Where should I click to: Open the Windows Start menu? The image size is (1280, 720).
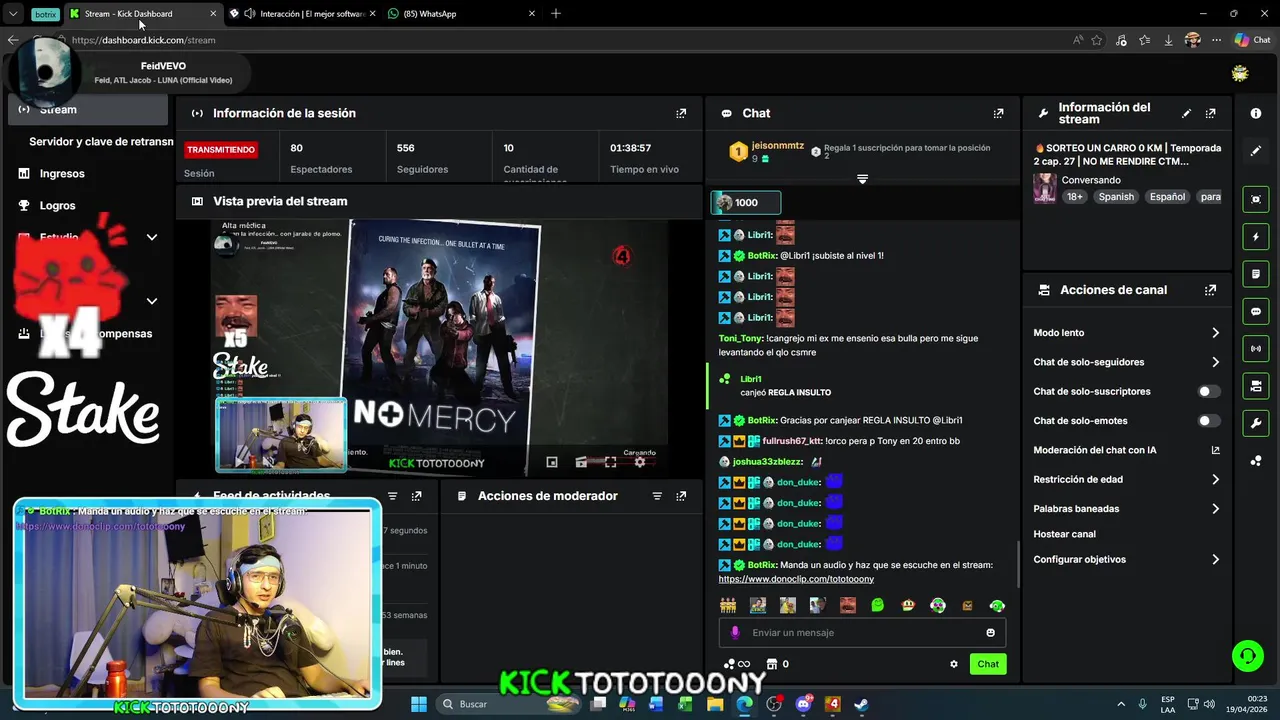[419, 704]
